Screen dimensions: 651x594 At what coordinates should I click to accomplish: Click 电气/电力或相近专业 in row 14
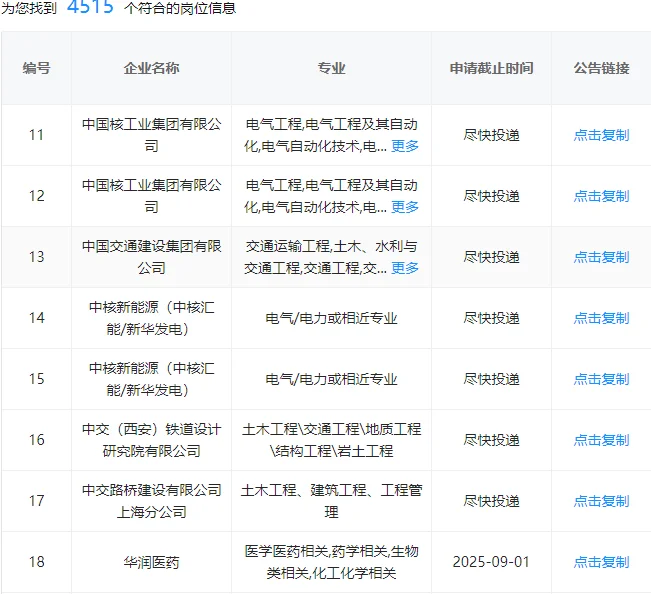(x=331, y=318)
